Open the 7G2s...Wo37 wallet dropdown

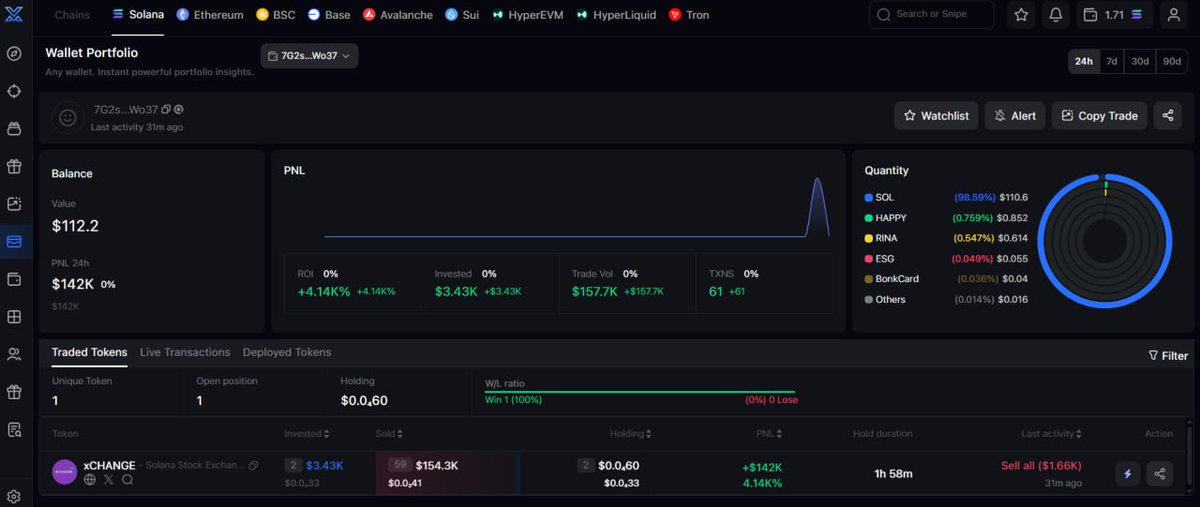point(309,56)
